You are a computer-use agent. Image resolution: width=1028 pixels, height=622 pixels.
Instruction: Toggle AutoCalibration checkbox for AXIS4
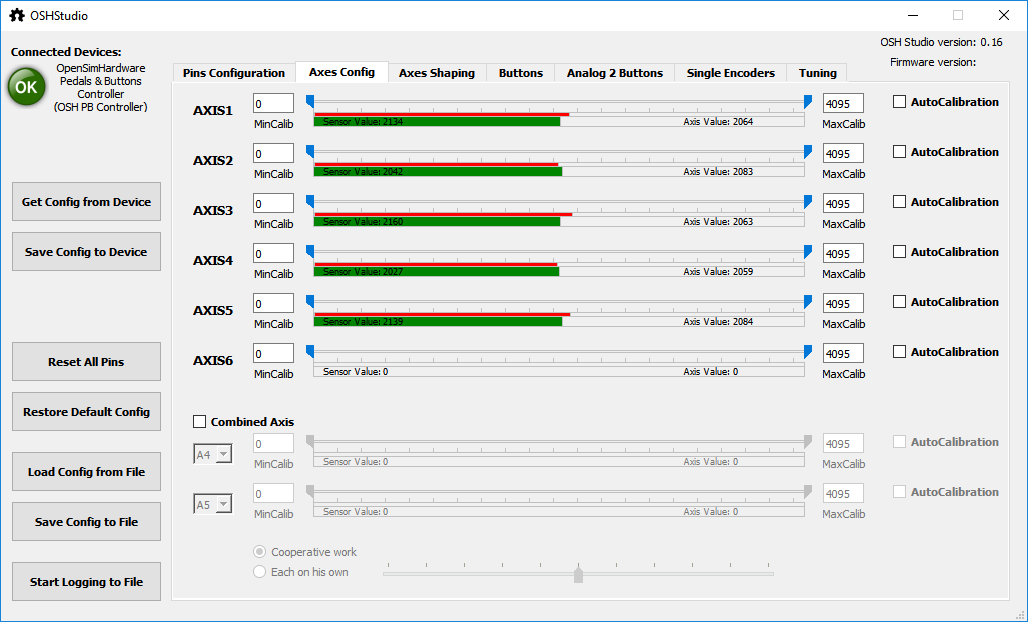900,252
